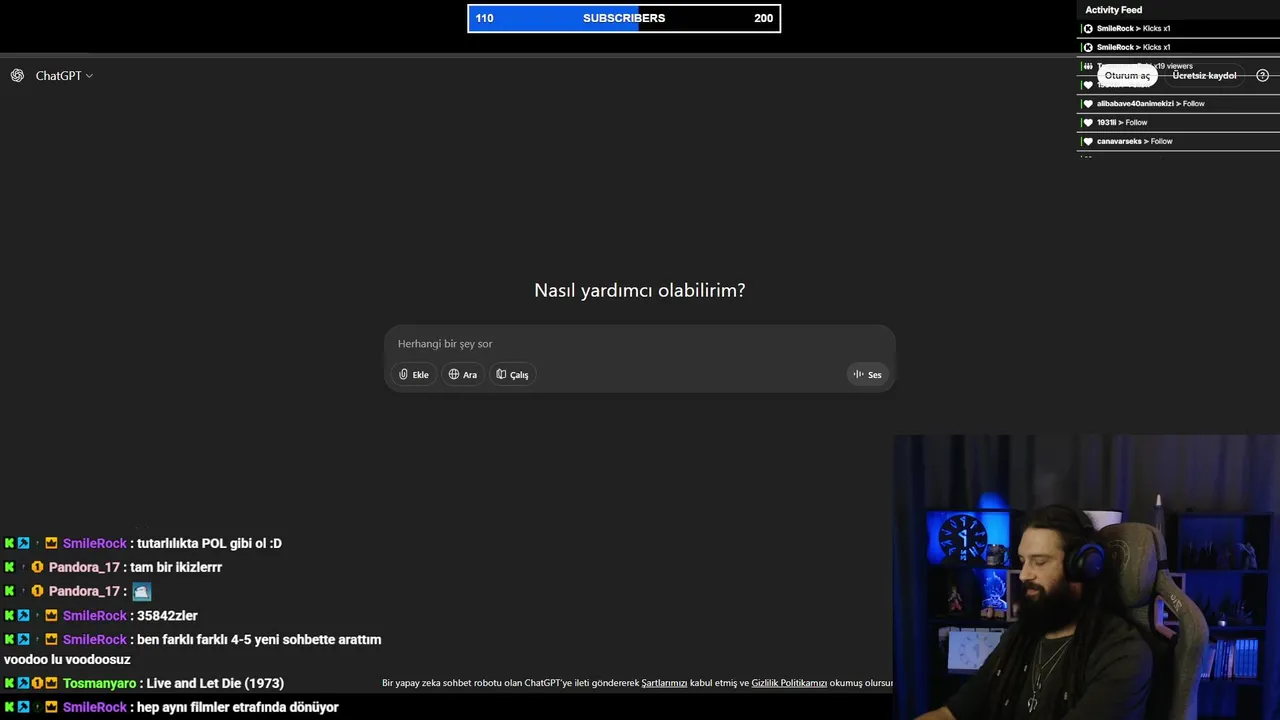1280x720 pixels.
Task: Click SmileRock's '35842zler' message
Action: click(167, 616)
